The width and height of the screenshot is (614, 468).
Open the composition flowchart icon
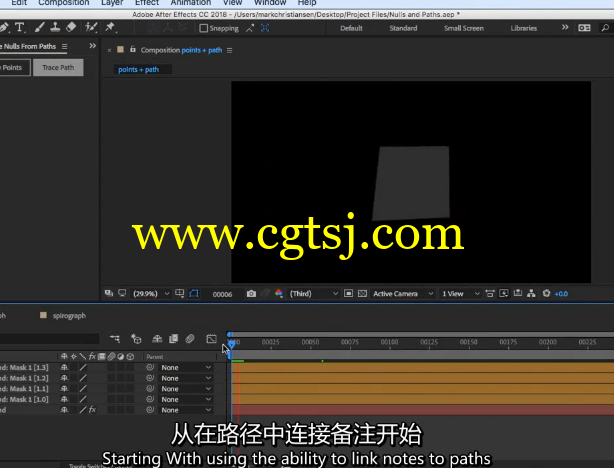click(x=531, y=293)
